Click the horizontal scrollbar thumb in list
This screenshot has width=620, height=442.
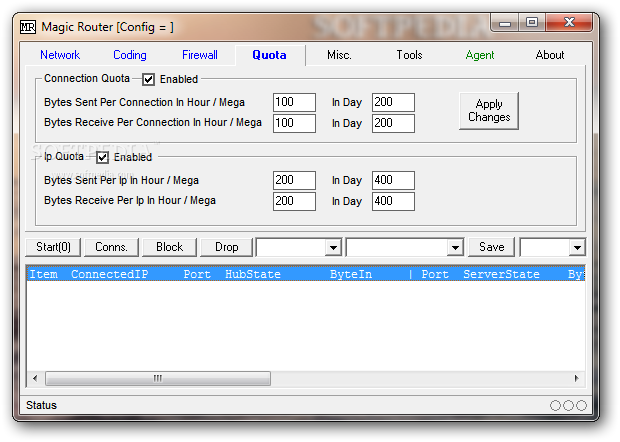tap(158, 378)
